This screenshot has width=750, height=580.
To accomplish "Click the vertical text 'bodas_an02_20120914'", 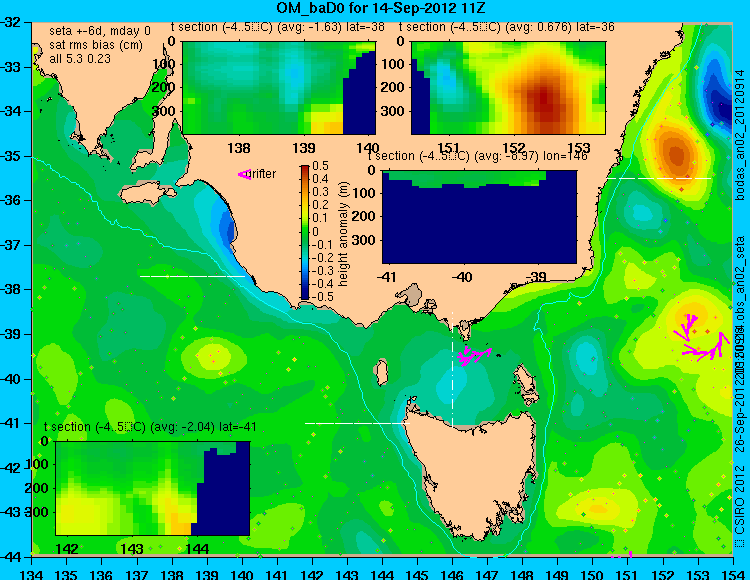I will point(739,135).
